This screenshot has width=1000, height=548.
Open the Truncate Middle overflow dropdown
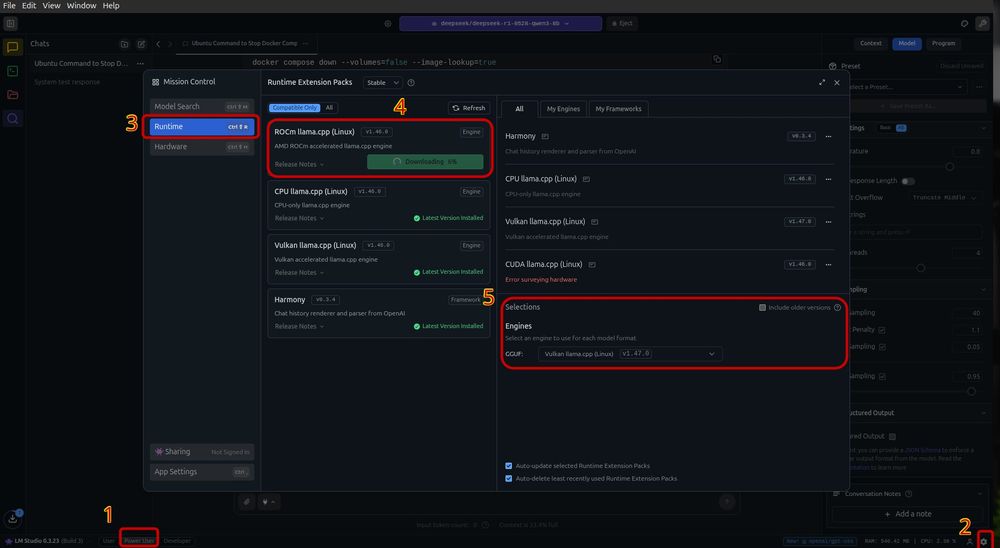944,198
